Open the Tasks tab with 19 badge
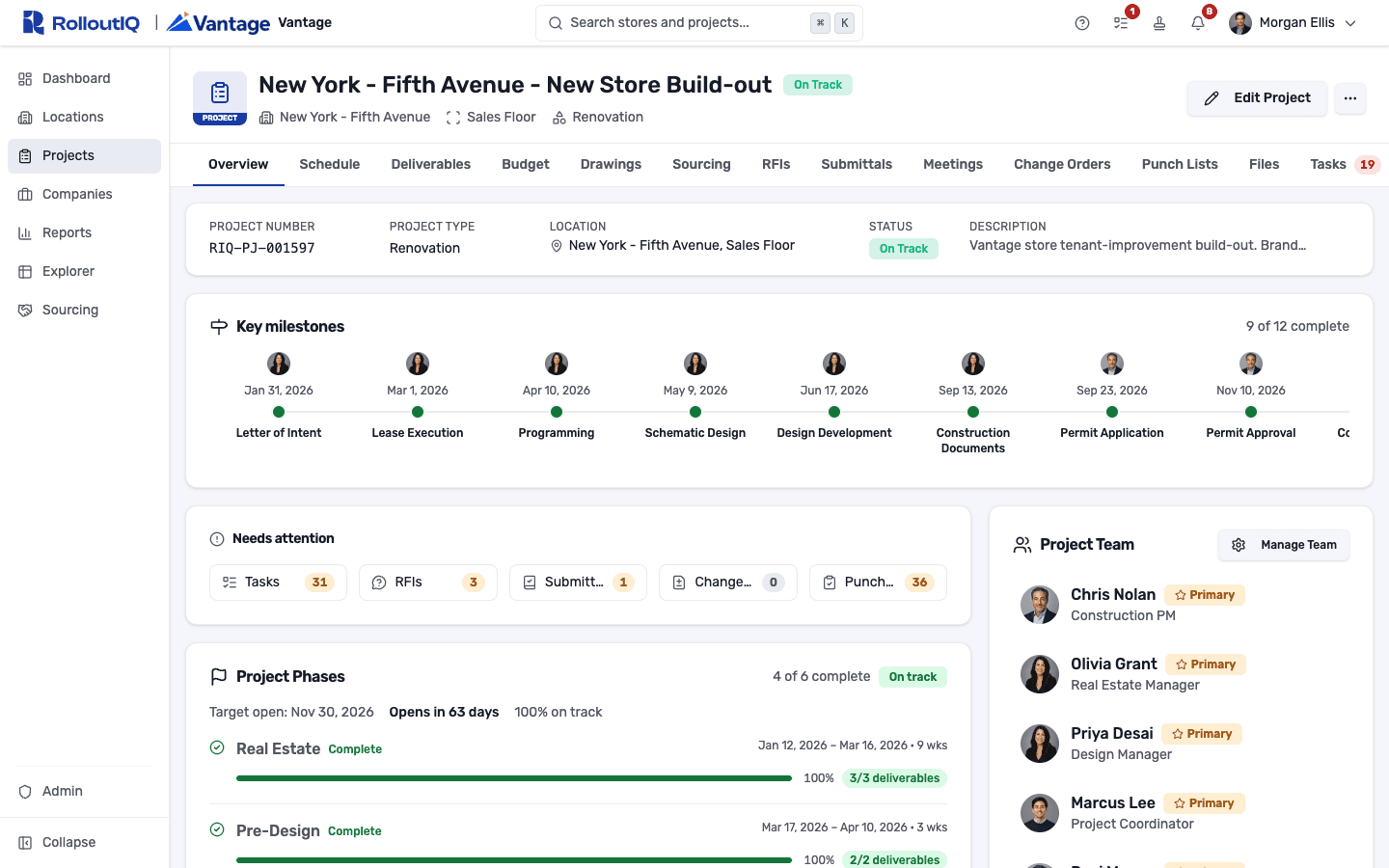 click(1345, 164)
